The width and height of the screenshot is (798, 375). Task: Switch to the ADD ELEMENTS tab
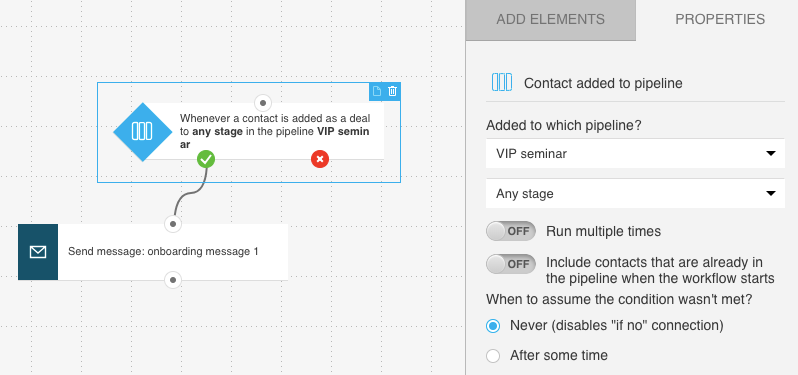(551, 20)
